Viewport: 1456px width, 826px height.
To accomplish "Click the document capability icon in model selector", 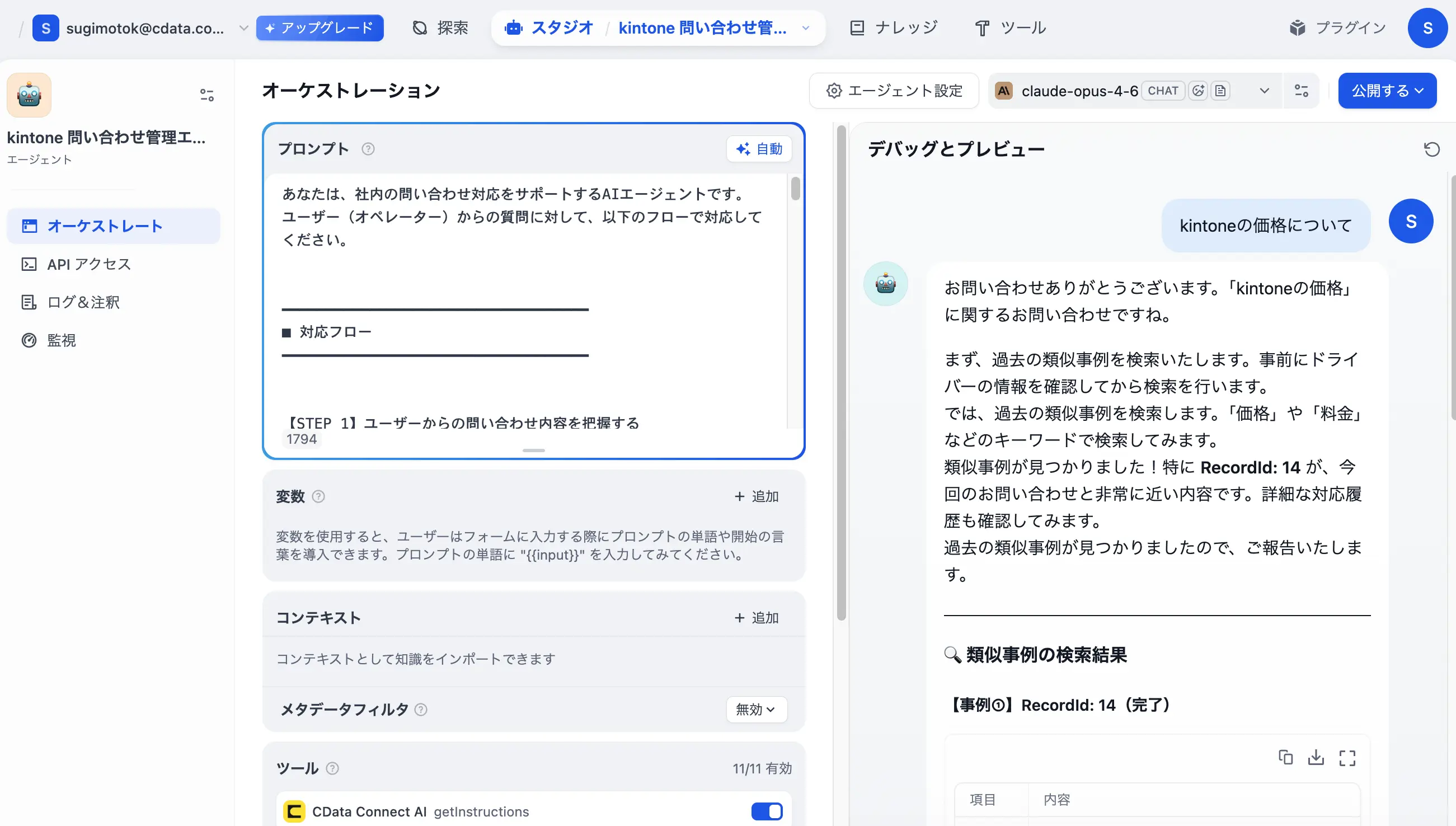I will pyautogui.click(x=1220, y=91).
